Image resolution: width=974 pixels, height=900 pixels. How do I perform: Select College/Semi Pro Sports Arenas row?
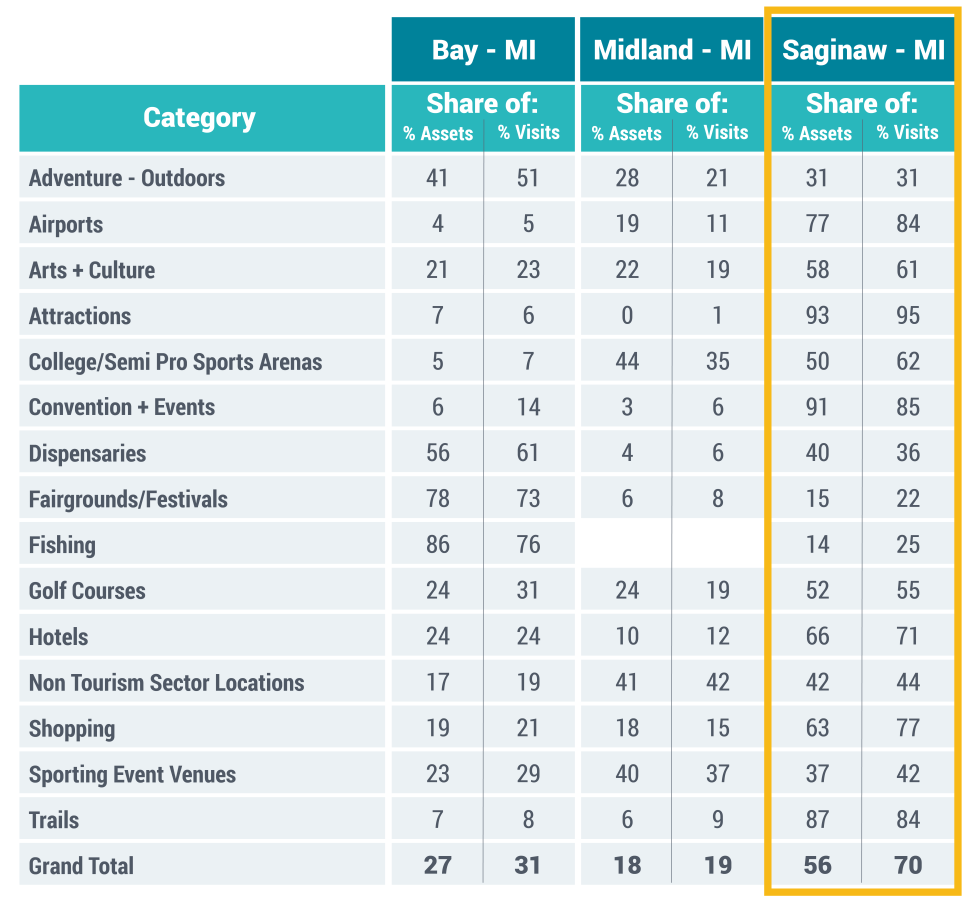click(x=176, y=362)
